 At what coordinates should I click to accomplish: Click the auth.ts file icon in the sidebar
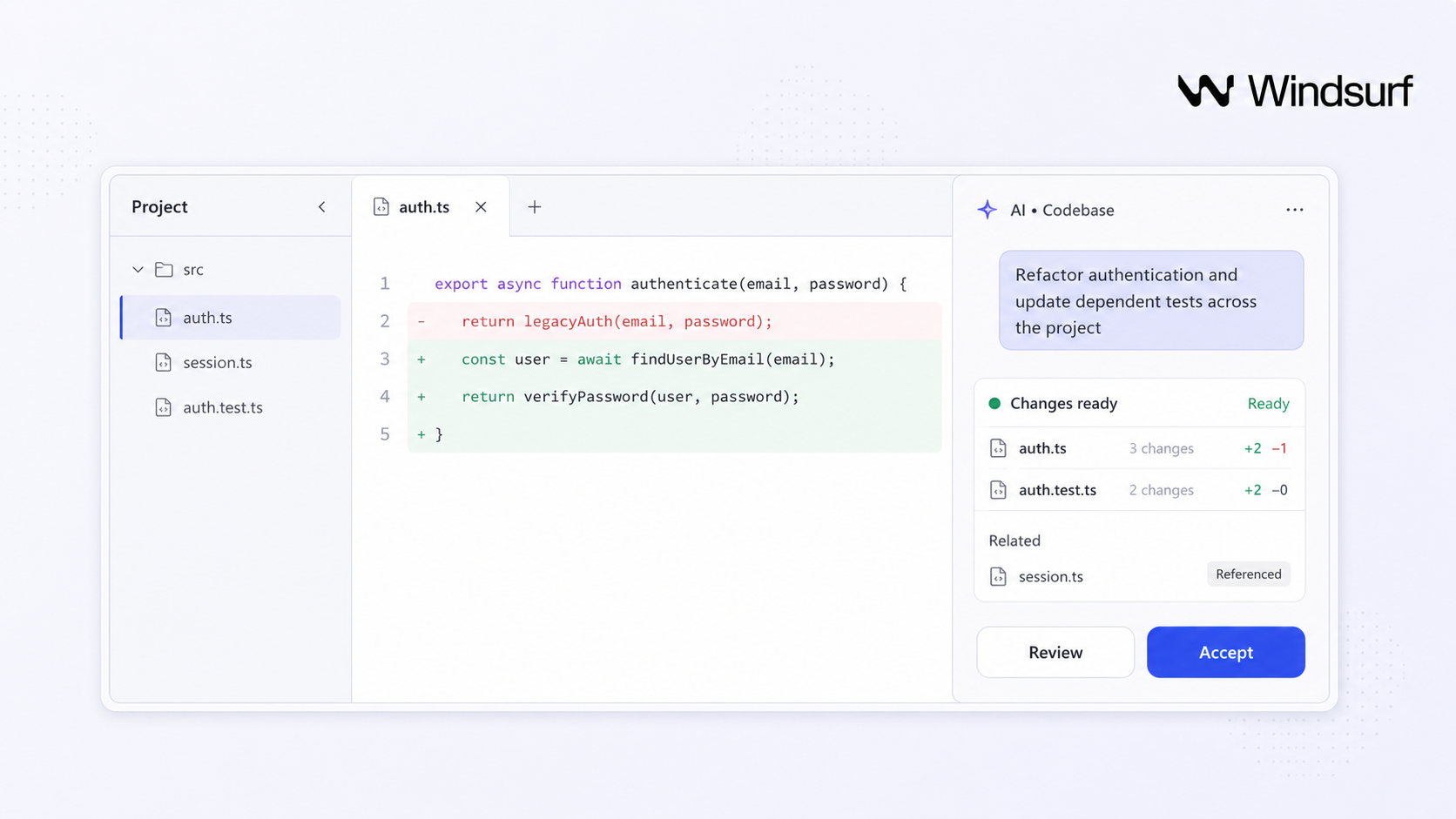pyautogui.click(x=163, y=318)
